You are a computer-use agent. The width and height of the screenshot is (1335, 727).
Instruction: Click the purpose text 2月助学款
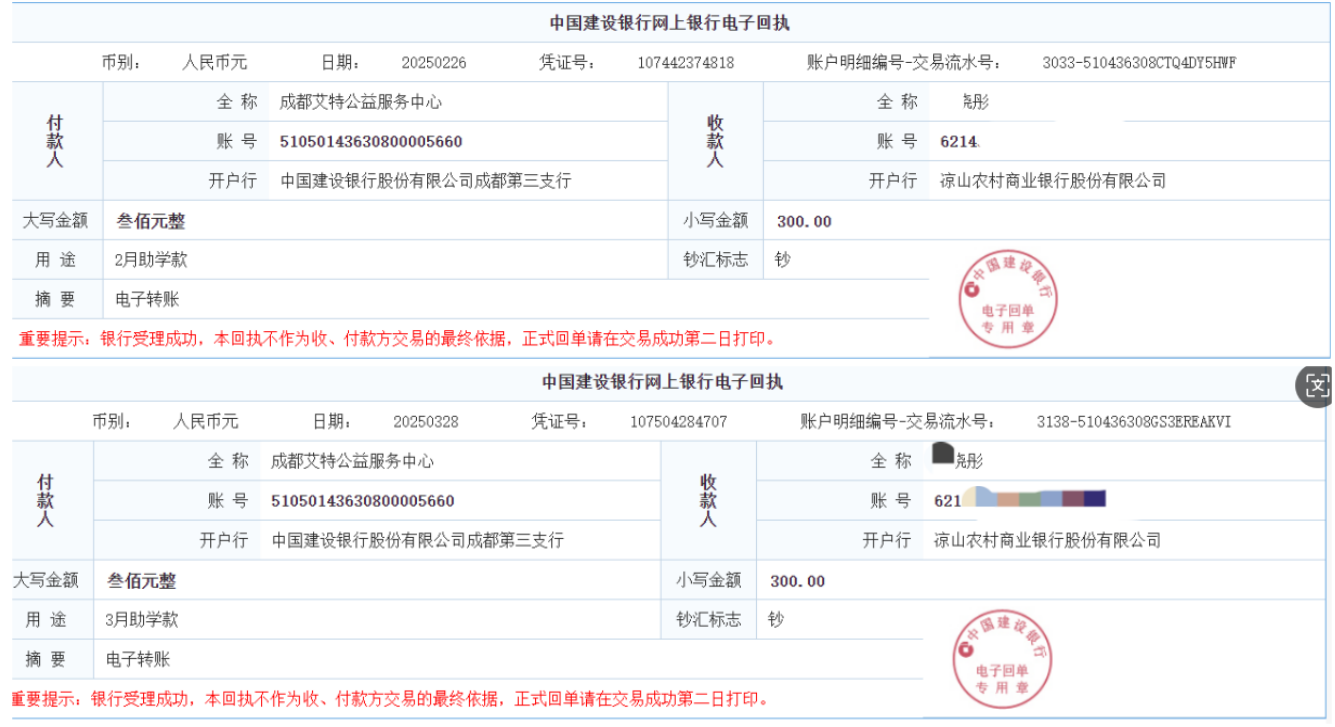pyautogui.click(x=151, y=260)
